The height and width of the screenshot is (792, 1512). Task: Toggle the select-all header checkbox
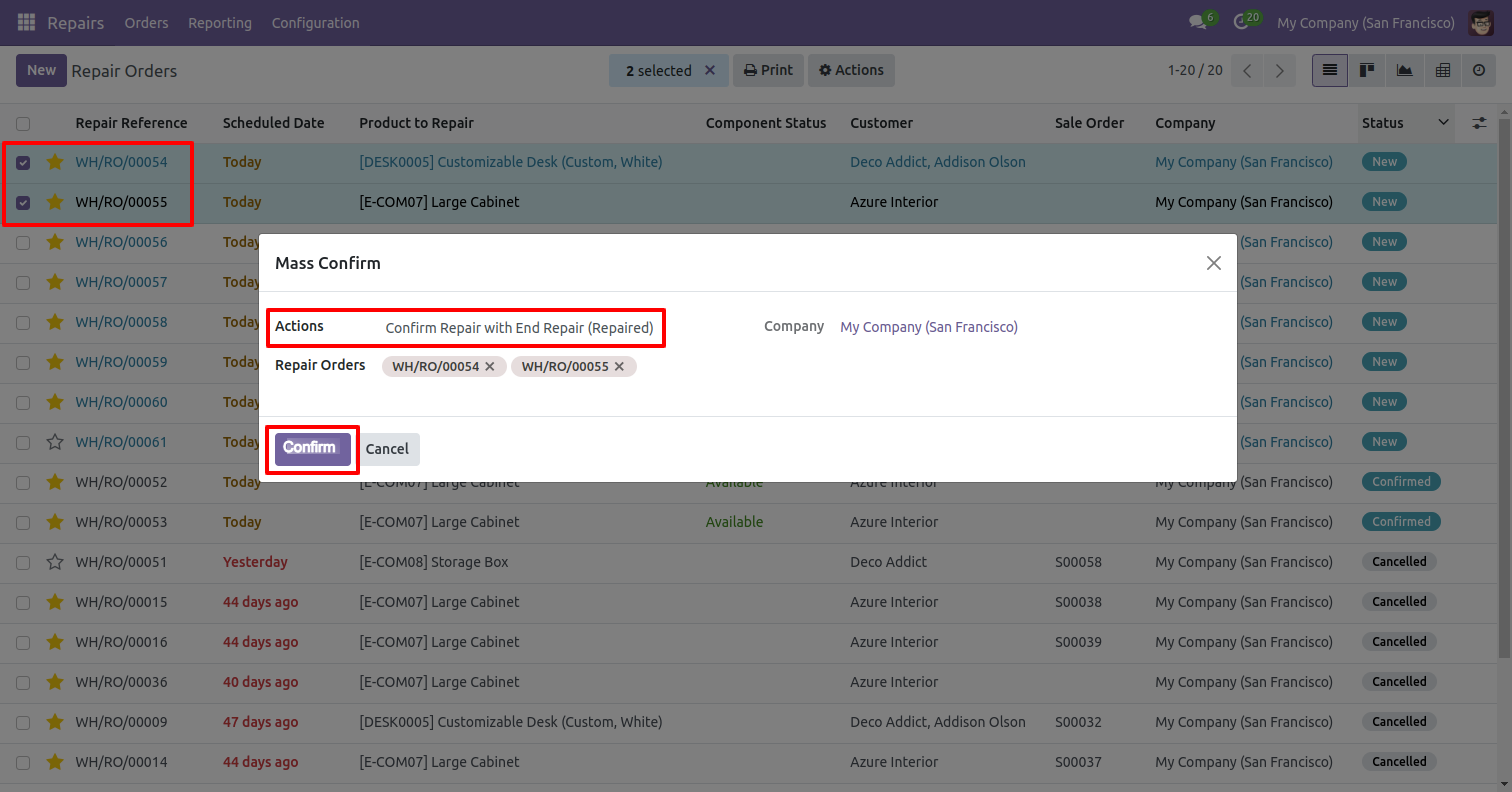[x=23, y=124]
